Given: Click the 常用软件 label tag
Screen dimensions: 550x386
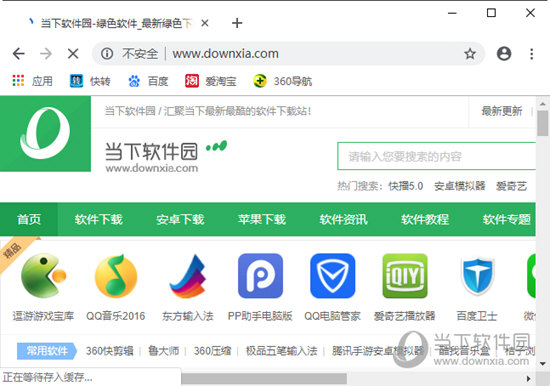Looking at the screenshot, I should point(47,351).
